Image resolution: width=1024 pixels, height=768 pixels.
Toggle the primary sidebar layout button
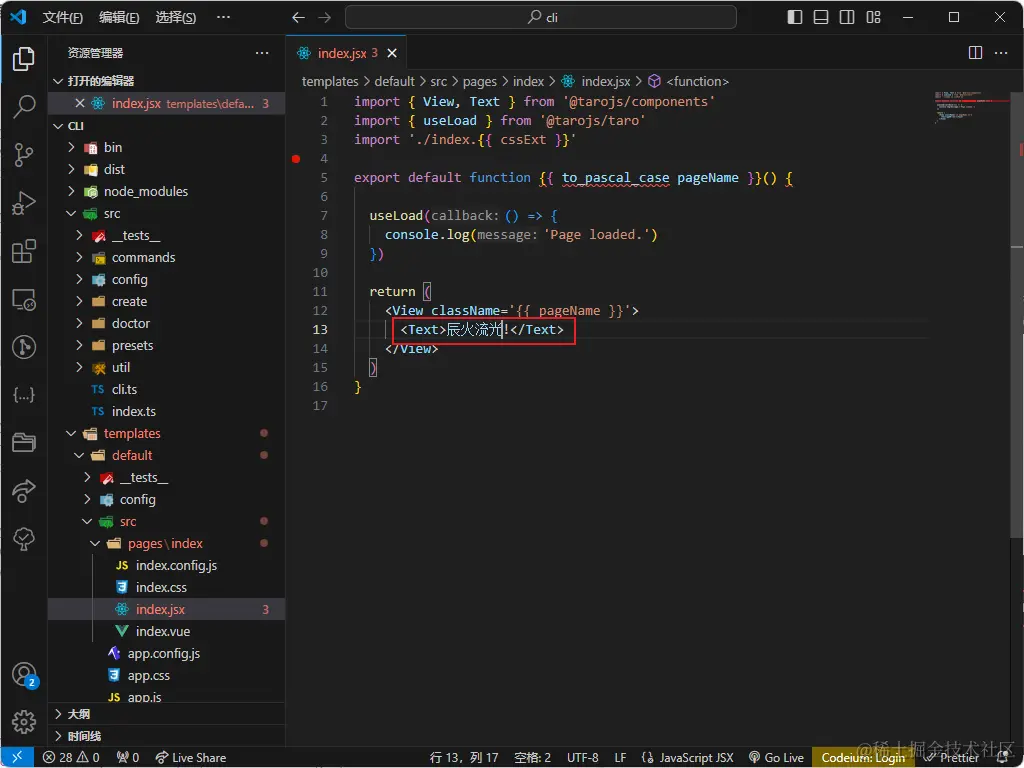pyautogui.click(x=795, y=18)
